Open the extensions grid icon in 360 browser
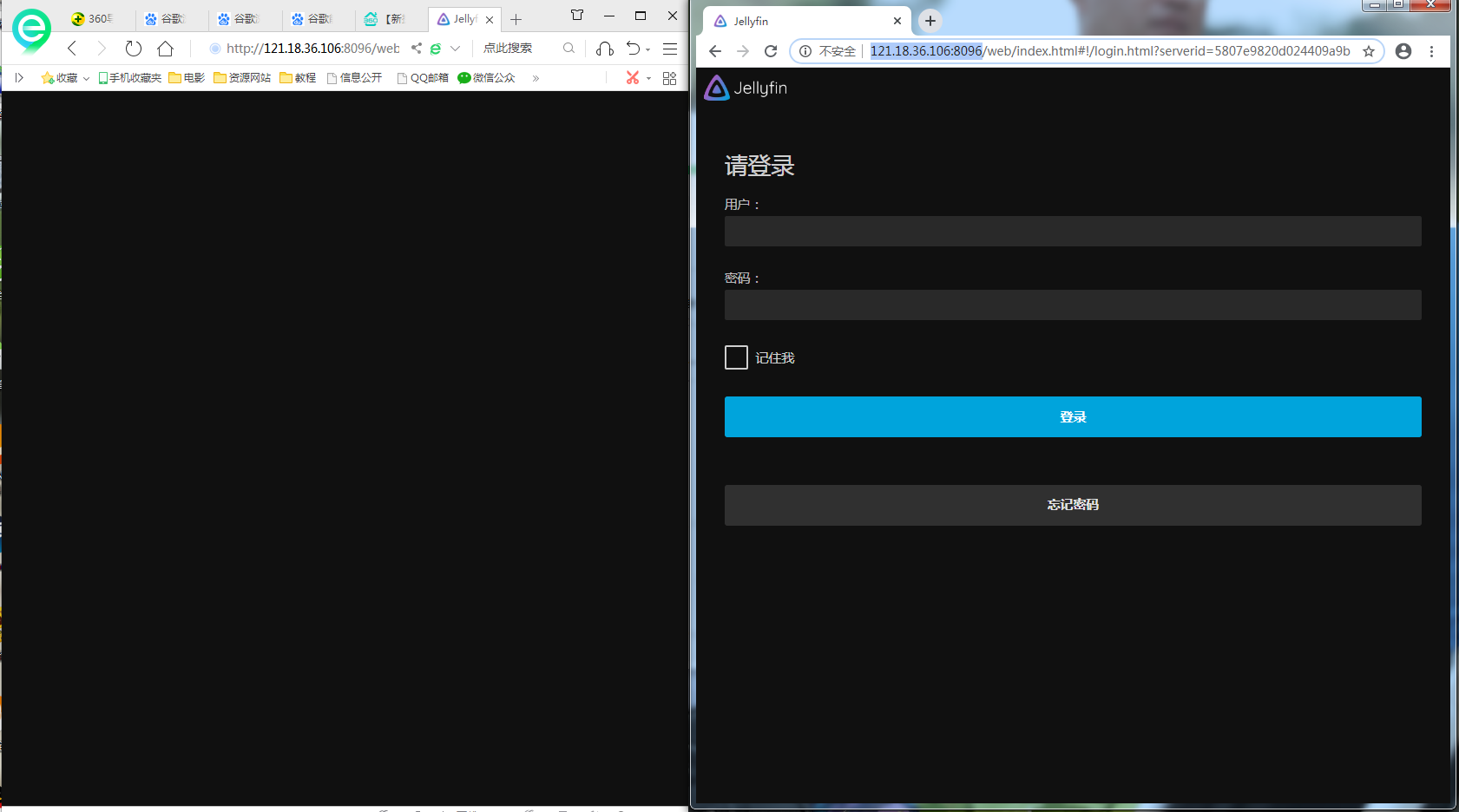This screenshot has height=812, width=1459. [x=669, y=78]
